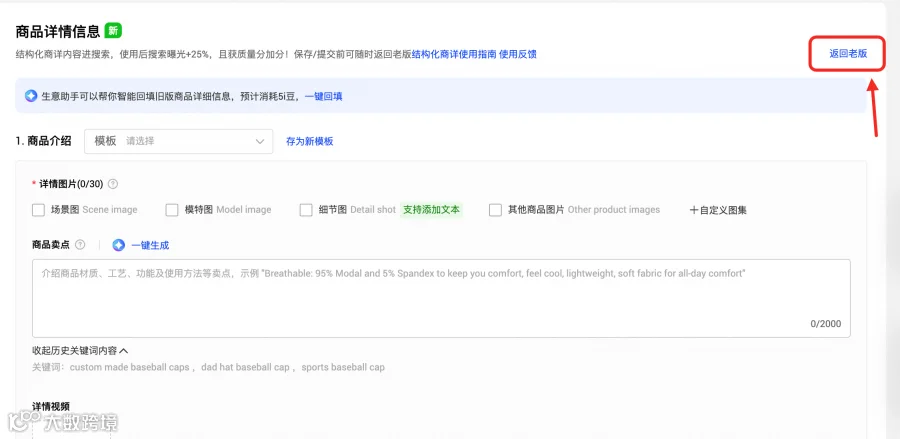Open the 模板 template dropdown
Screen dimensions: 900x439
click(179, 141)
